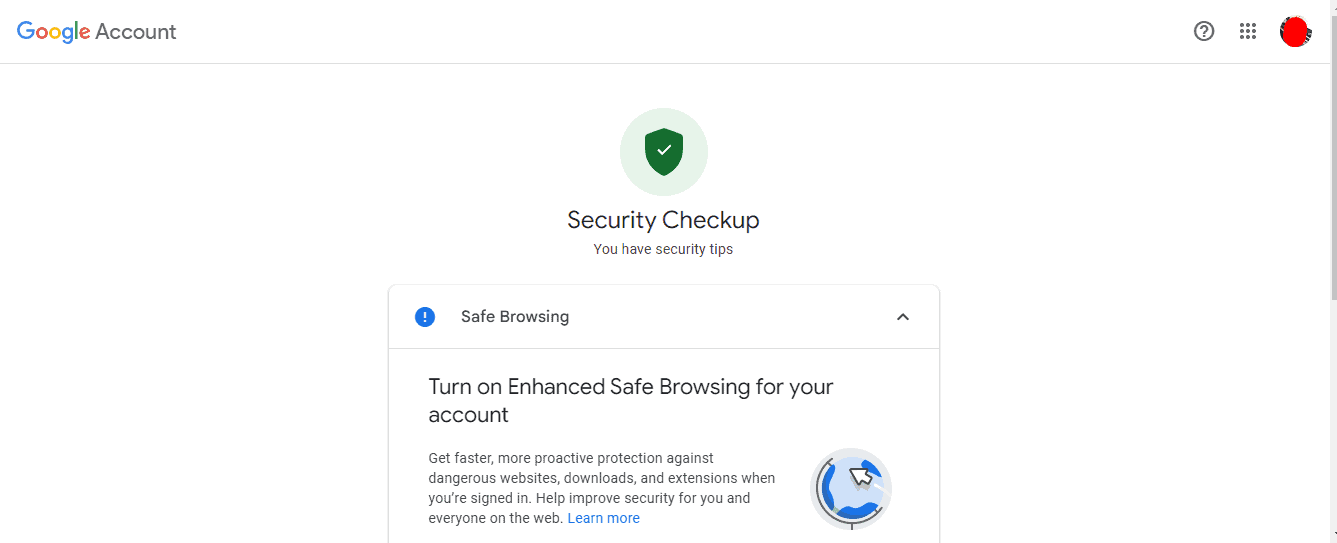Collapse the Safe Browsing section chevron
This screenshot has height=543, width=1337.
tap(903, 317)
